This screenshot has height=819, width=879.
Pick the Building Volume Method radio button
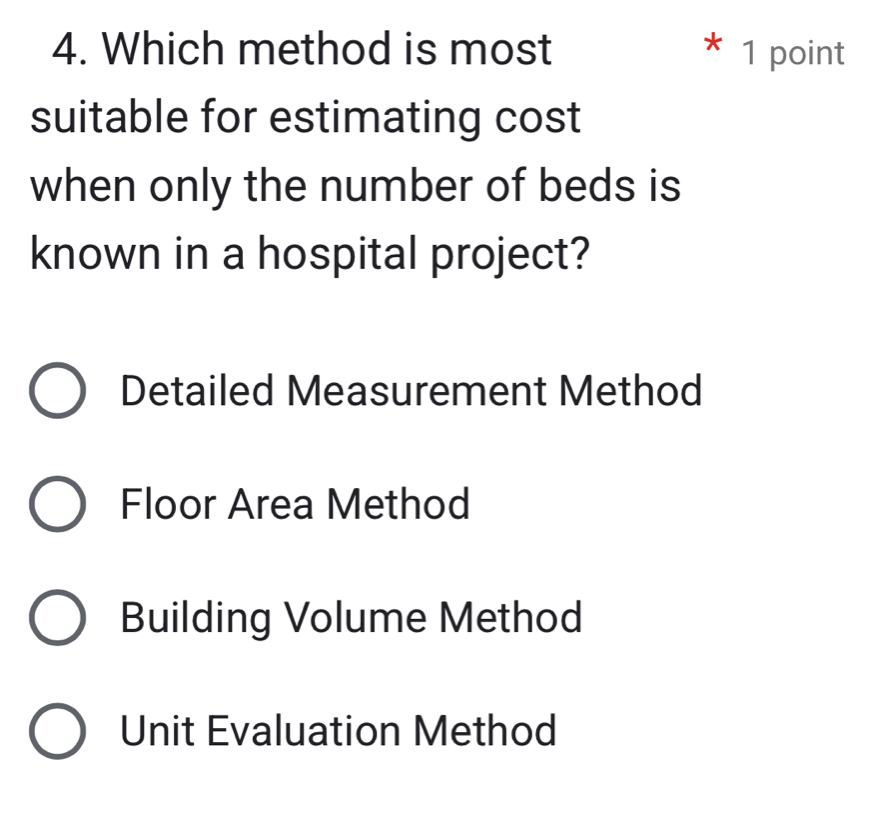coord(57,618)
